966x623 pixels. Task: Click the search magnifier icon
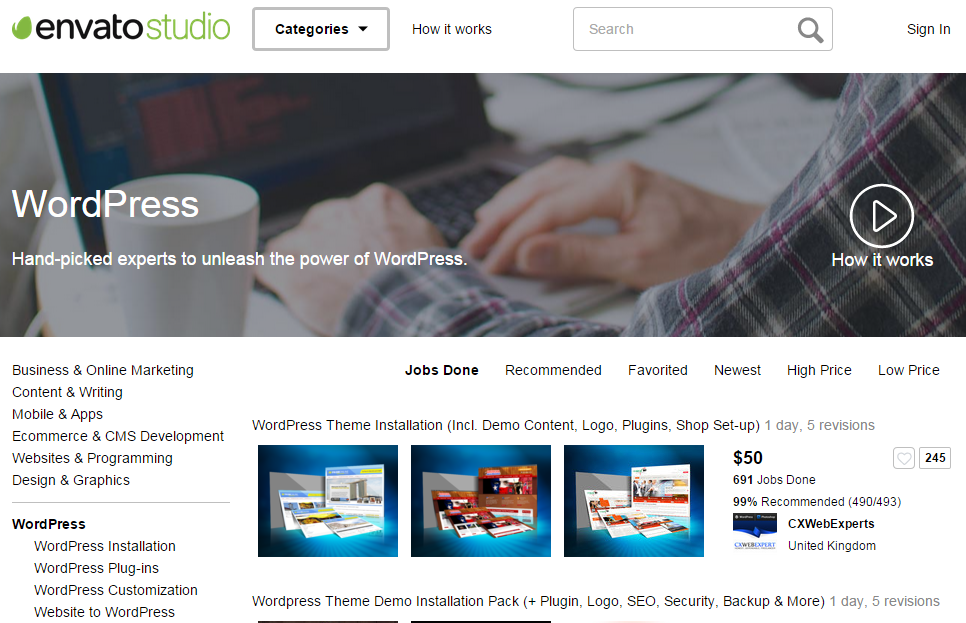coord(810,30)
